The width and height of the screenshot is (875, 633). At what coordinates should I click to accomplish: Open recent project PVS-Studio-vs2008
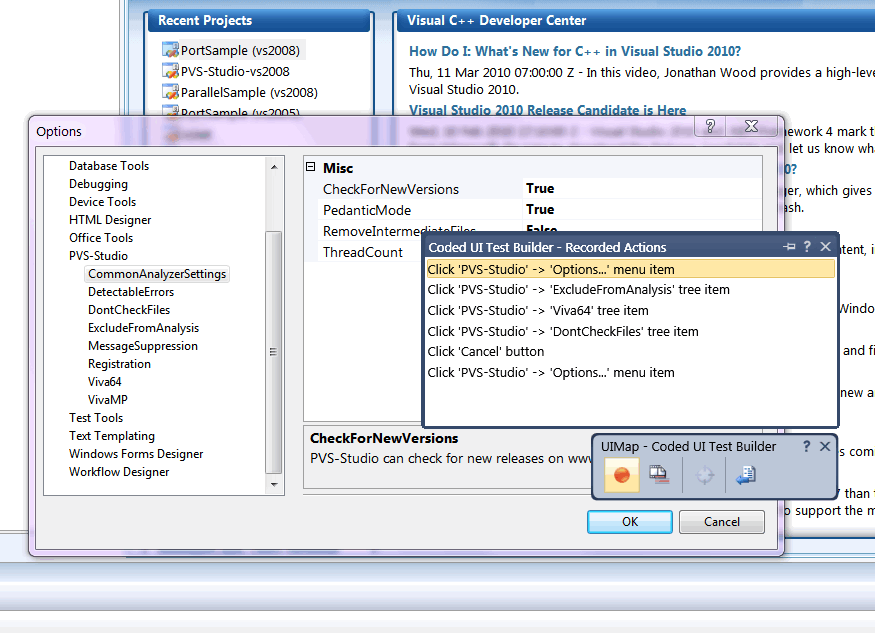[235, 71]
